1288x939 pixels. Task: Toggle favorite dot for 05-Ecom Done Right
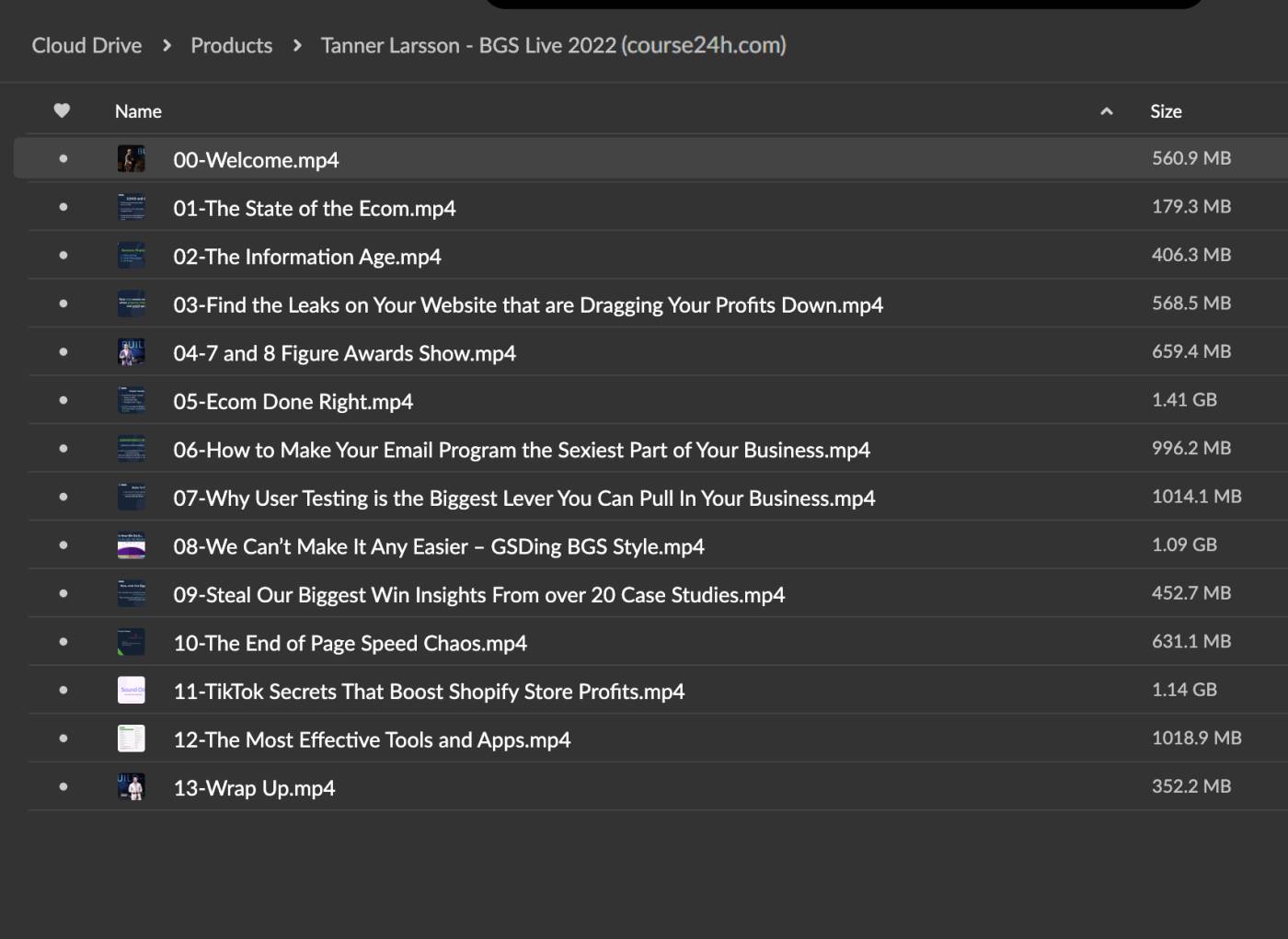[63, 400]
